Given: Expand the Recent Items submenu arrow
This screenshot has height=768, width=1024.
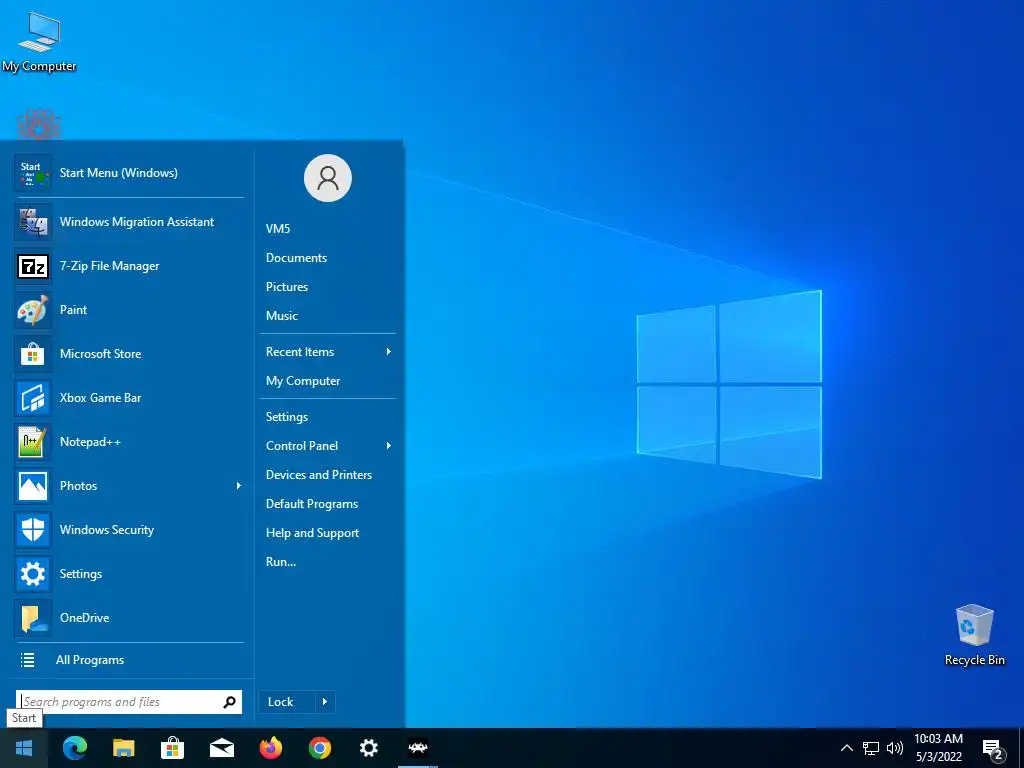Looking at the screenshot, I should [x=389, y=352].
